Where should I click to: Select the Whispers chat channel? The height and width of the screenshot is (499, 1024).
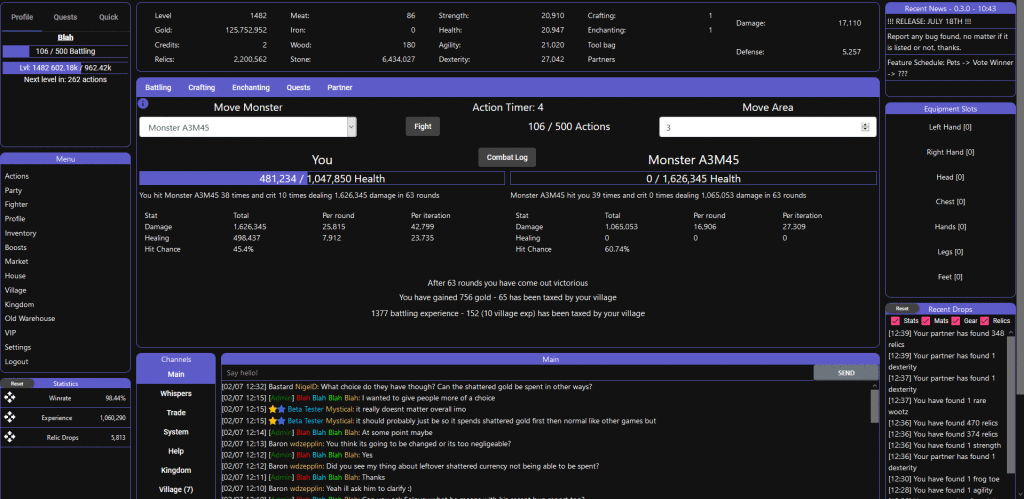pos(176,394)
